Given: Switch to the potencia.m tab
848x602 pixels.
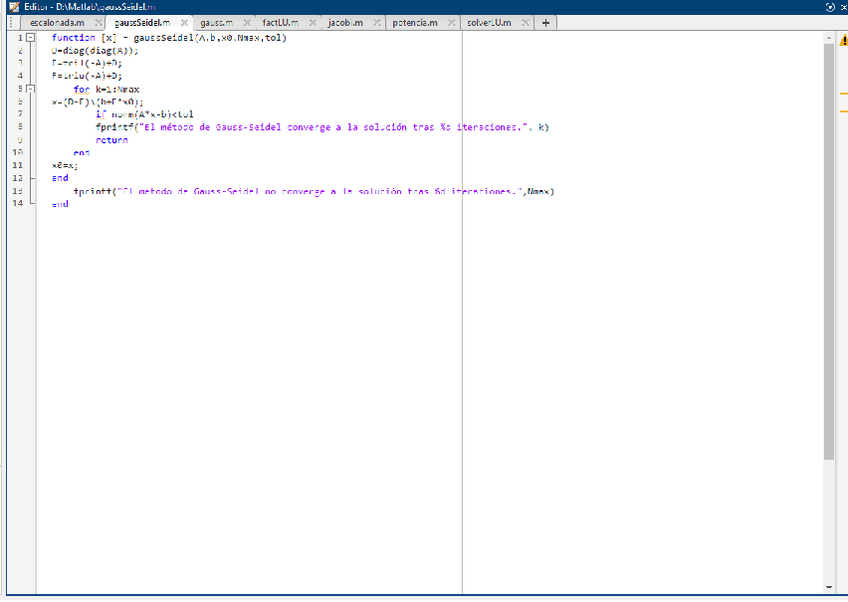Looking at the screenshot, I should [x=414, y=22].
